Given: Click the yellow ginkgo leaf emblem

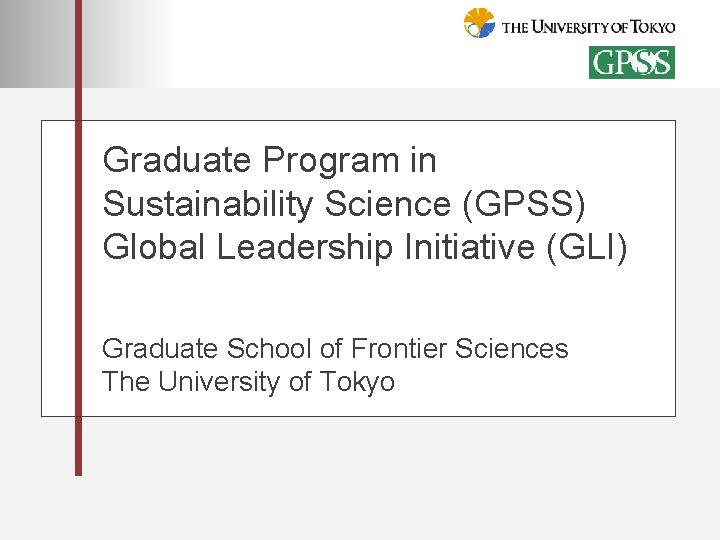Looking at the screenshot, I should [x=479, y=23].
